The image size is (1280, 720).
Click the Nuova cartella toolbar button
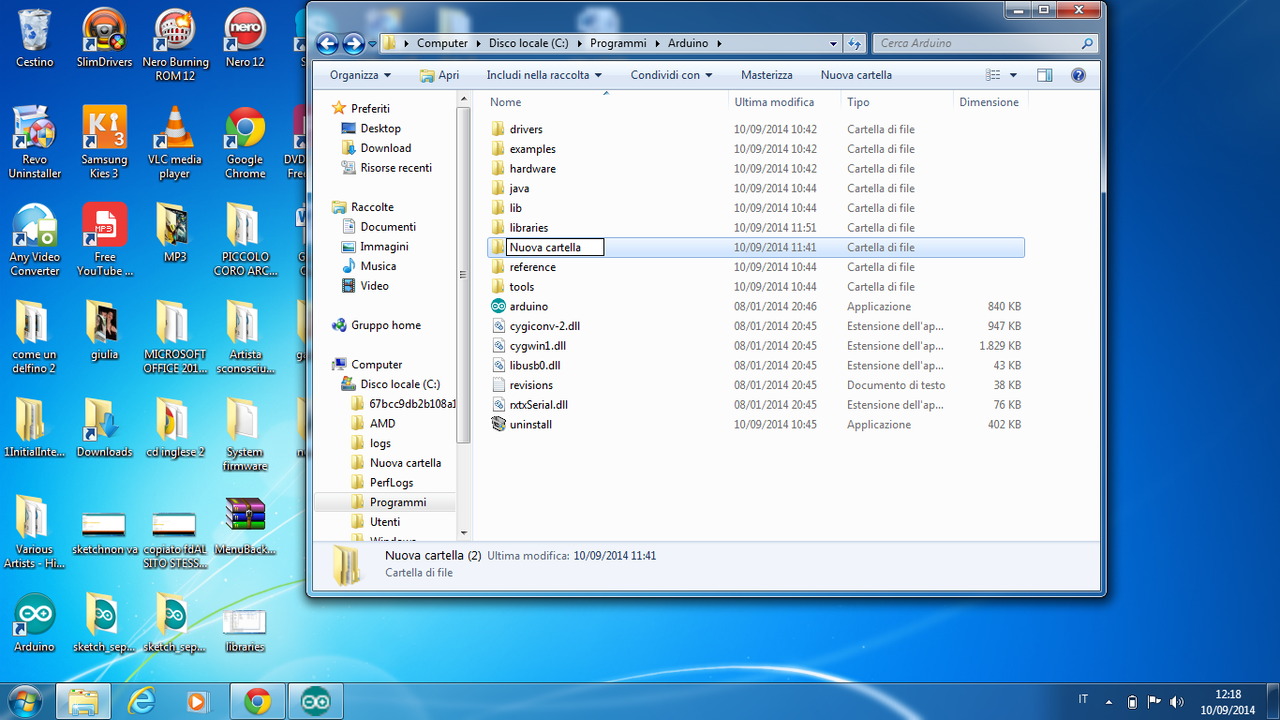click(856, 75)
